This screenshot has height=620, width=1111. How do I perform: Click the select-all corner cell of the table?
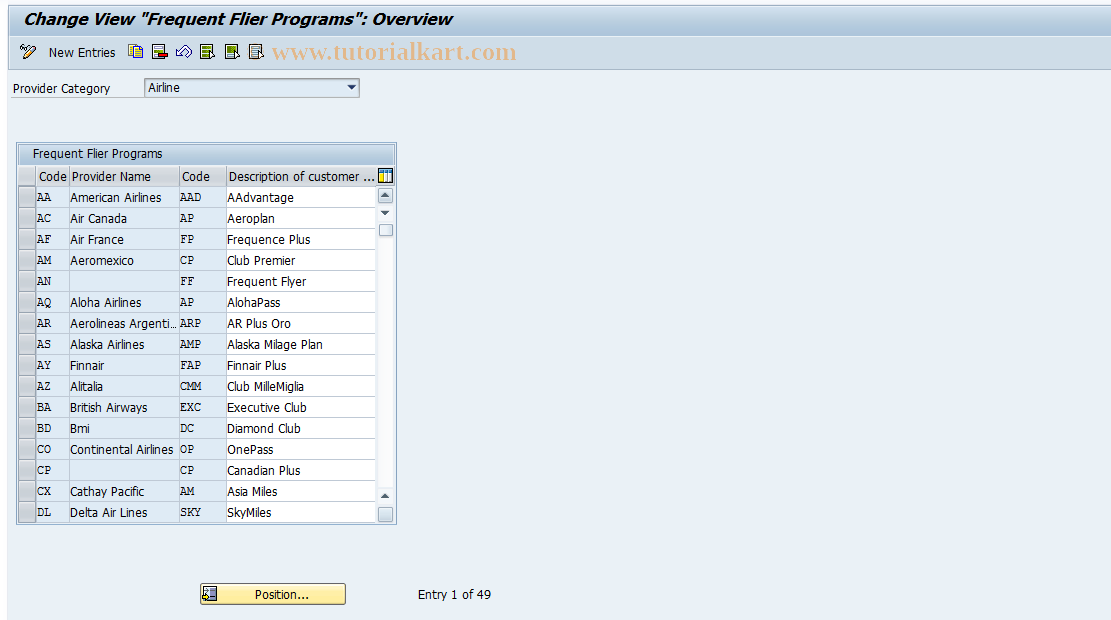tap(27, 176)
